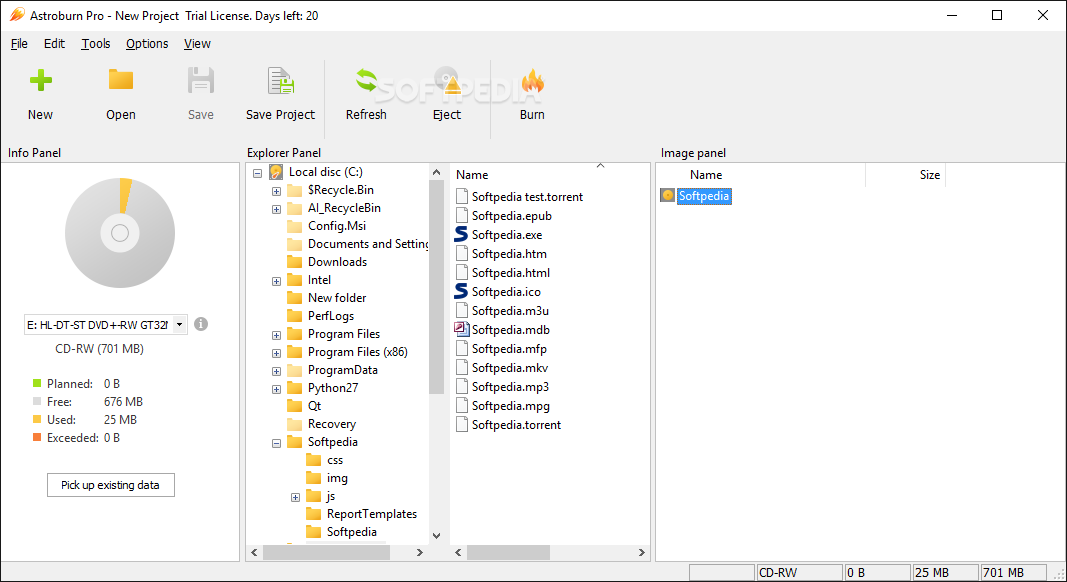Select the file Softpedia.html
The height and width of the screenshot is (582, 1067).
(511, 273)
